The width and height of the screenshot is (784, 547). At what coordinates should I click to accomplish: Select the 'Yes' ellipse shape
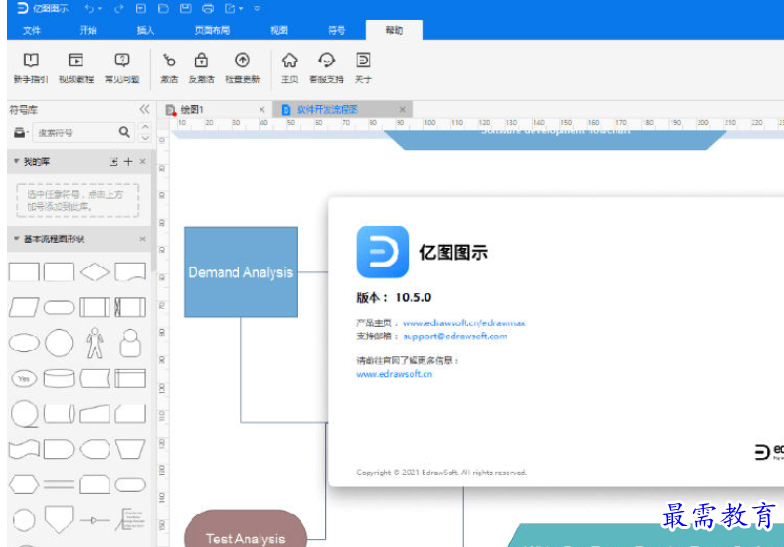(x=24, y=378)
